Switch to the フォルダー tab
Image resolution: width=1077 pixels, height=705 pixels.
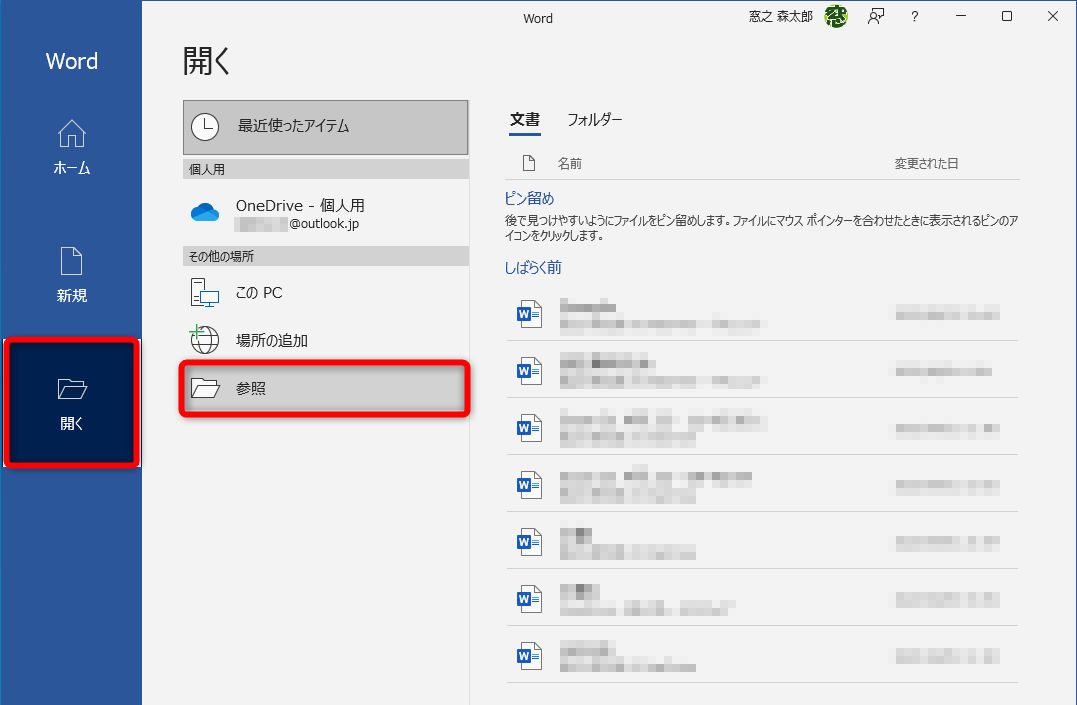594,119
